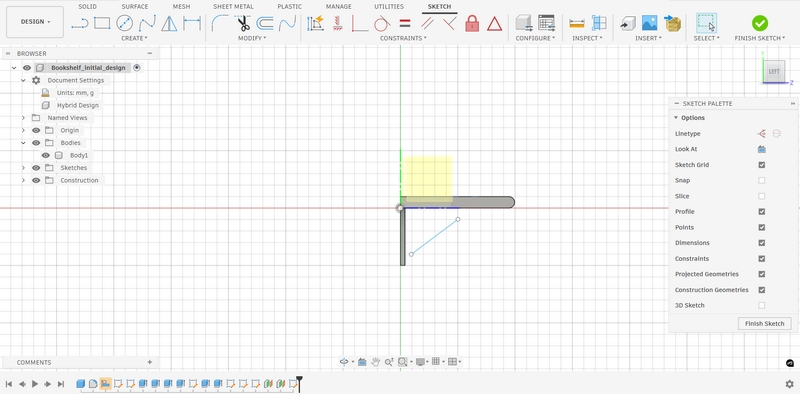Uncheck the Projected Geometries checkbox
This screenshot has height=394, width=800.
coord(762,274)
